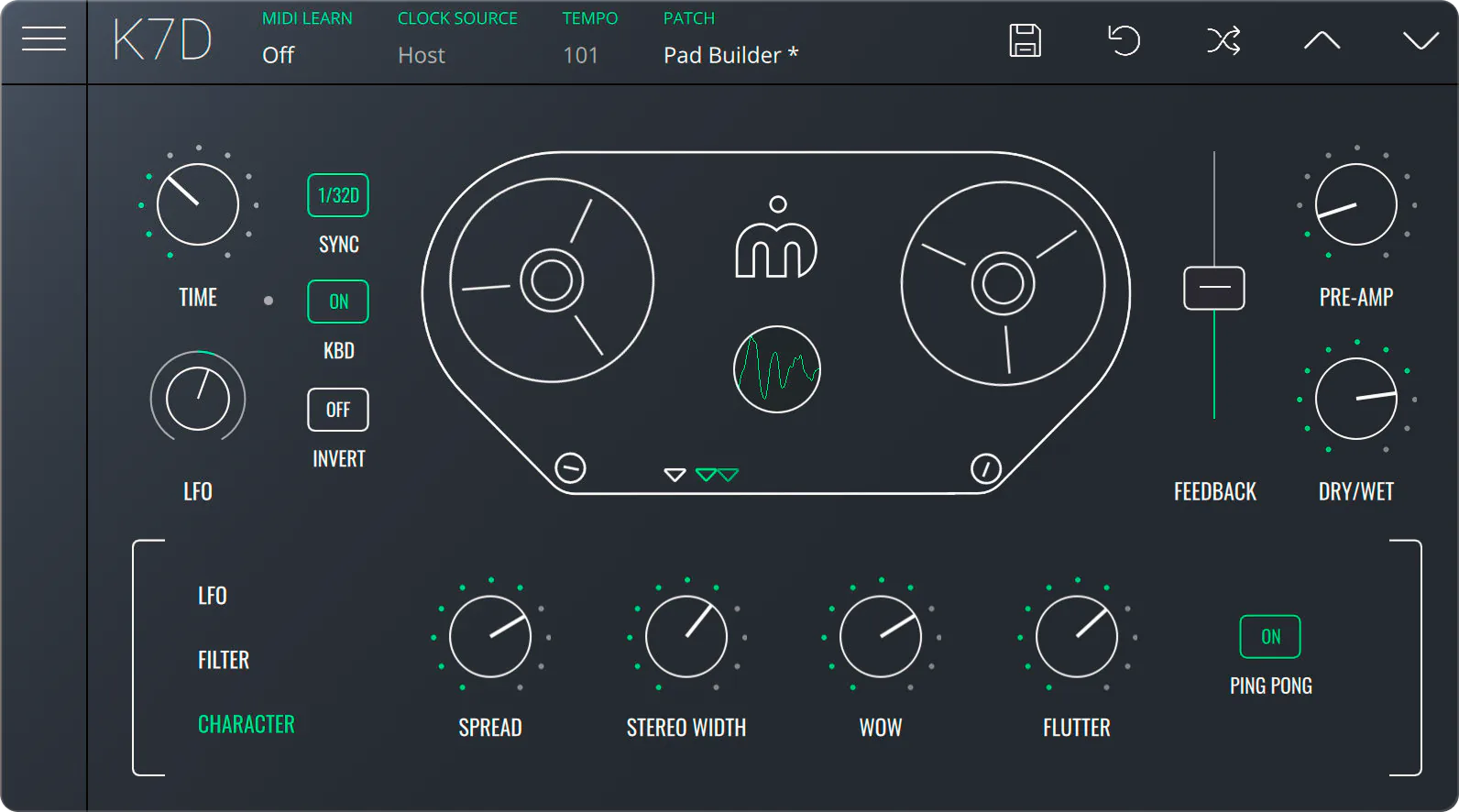Click the revert patch icon

click(x=1124, y=40)
